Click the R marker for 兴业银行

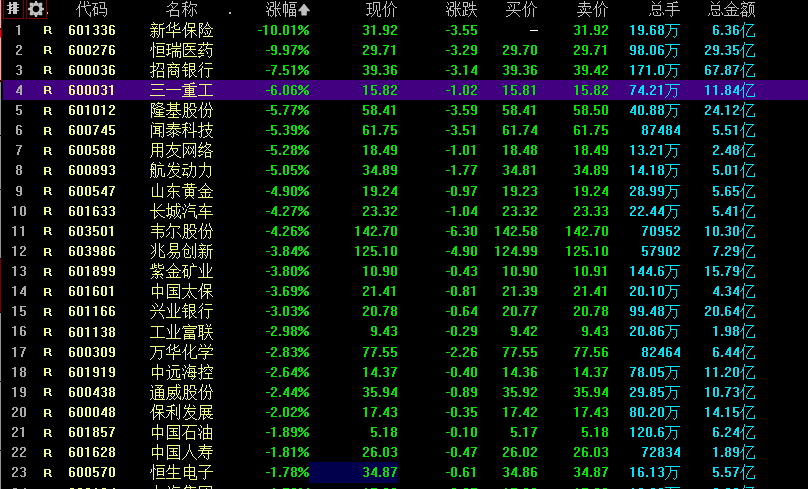[x=48, y=312]
